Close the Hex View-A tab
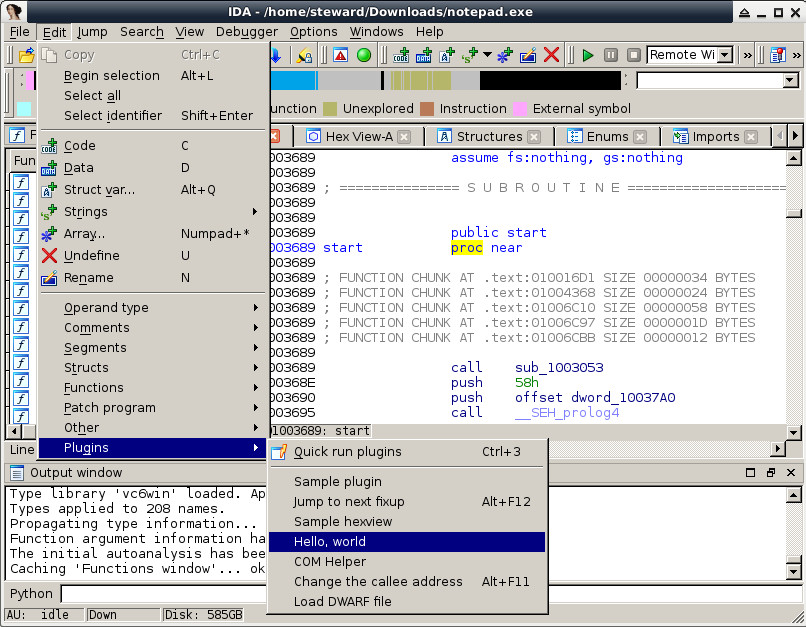Screen dimensions: 806x627 (x=405, y=137)
